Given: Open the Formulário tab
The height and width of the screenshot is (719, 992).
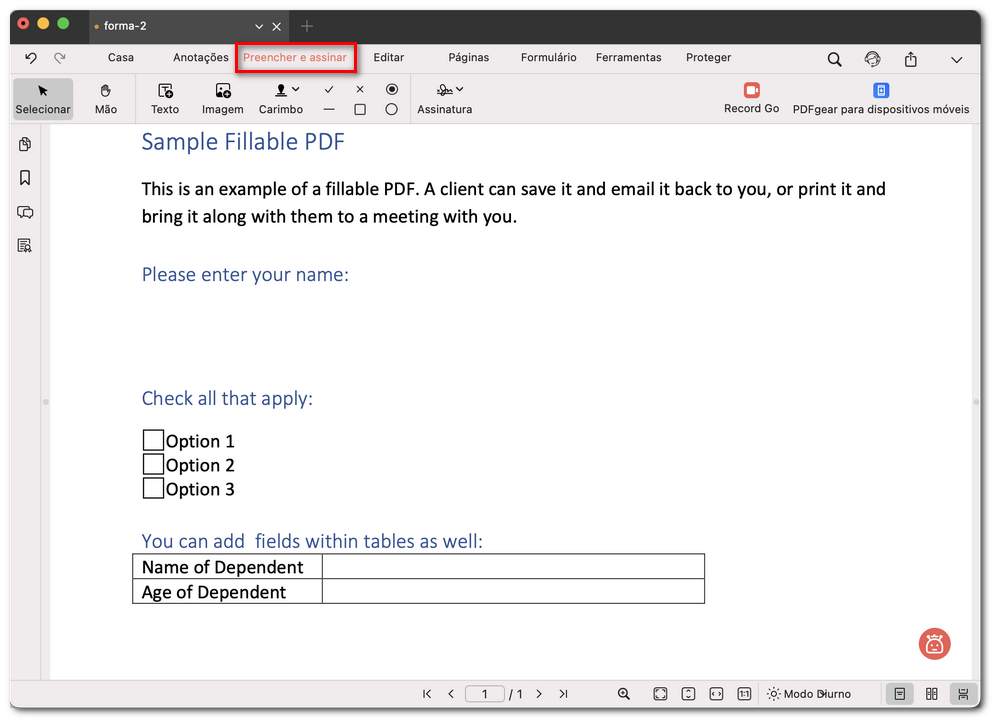Looking at the screenshot, I should tap(549, 58).
